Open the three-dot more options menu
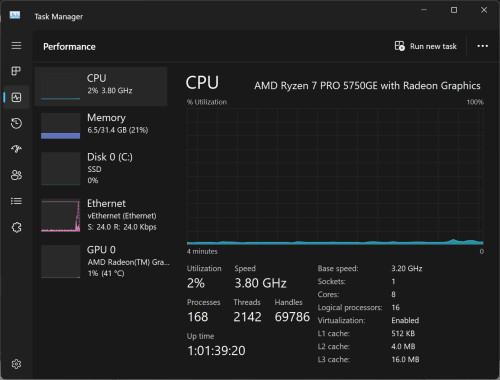 [482, 46]
